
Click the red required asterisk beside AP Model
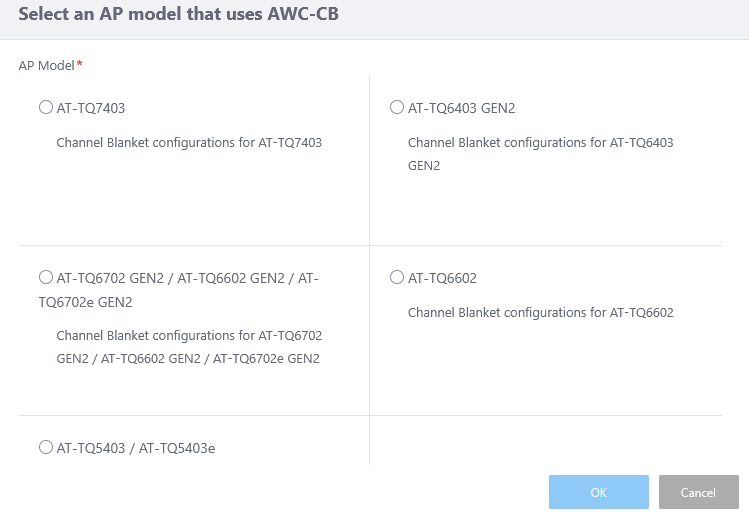pyautogui.click(x=80, y=64)
